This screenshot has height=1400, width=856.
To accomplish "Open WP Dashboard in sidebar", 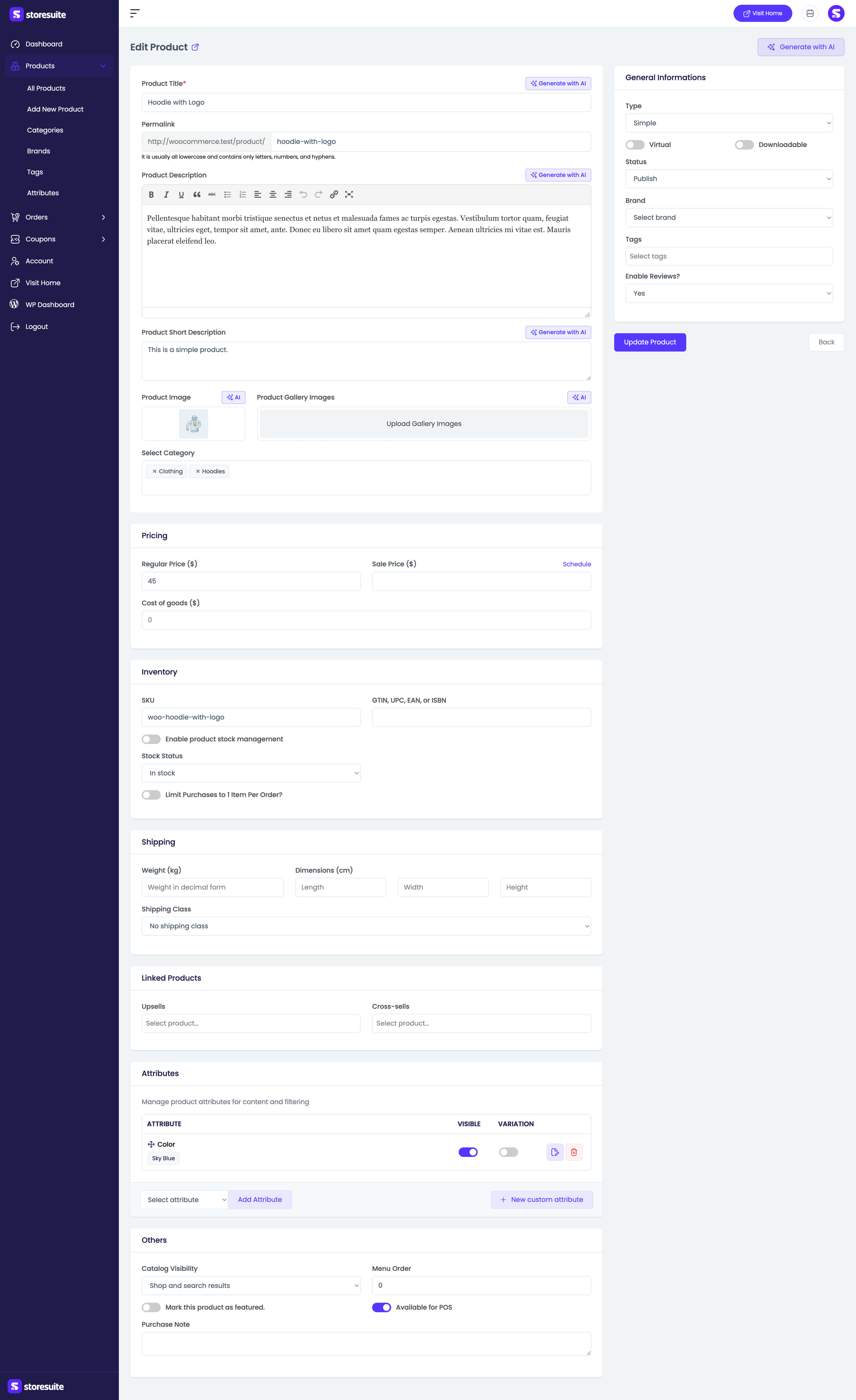I will (x=59, y=304).
